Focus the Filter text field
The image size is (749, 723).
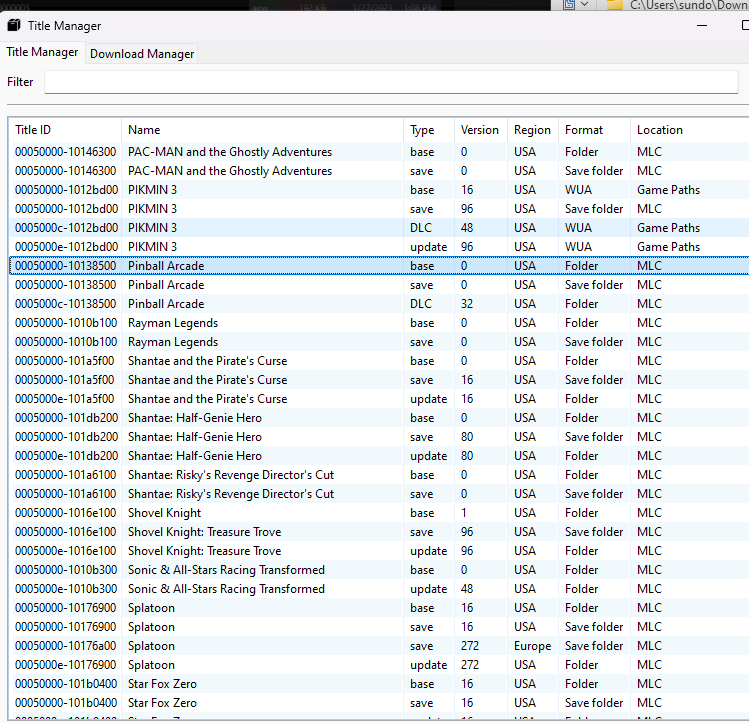pyautogui.click(x=391, y=82)
